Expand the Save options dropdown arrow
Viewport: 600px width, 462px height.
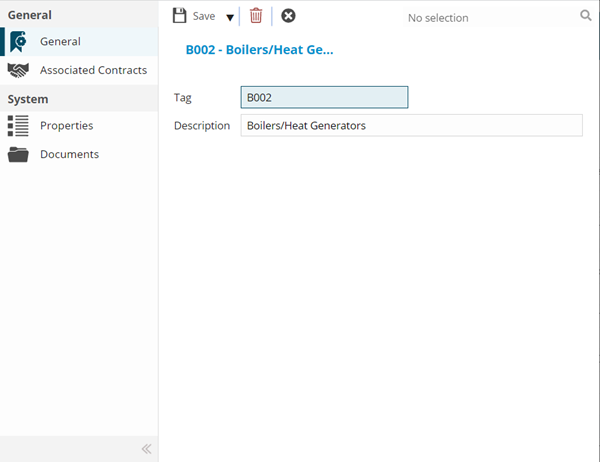click(x=229, y=17)
